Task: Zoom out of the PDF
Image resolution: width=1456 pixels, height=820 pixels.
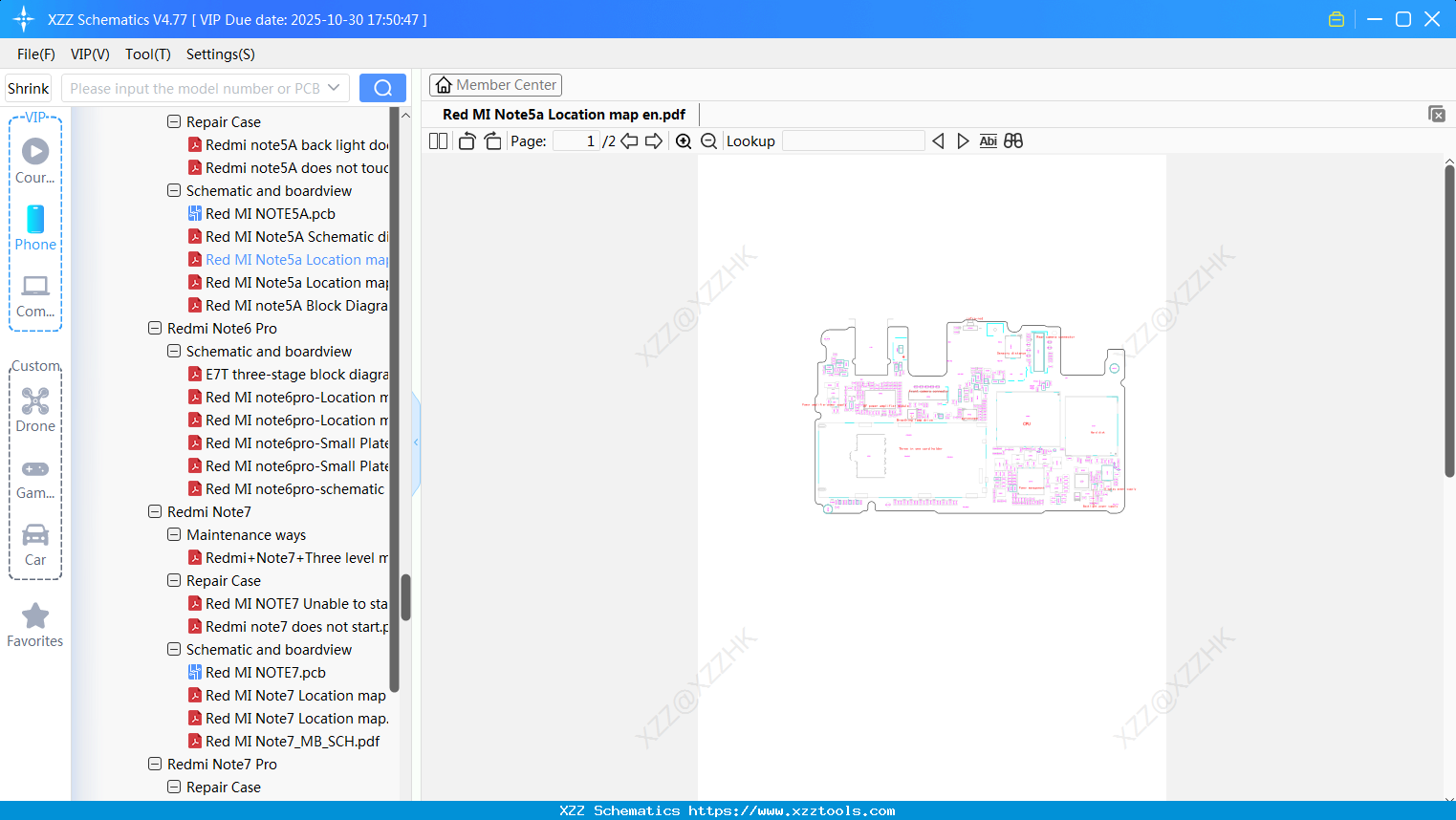Action: [x=708, y=140]
